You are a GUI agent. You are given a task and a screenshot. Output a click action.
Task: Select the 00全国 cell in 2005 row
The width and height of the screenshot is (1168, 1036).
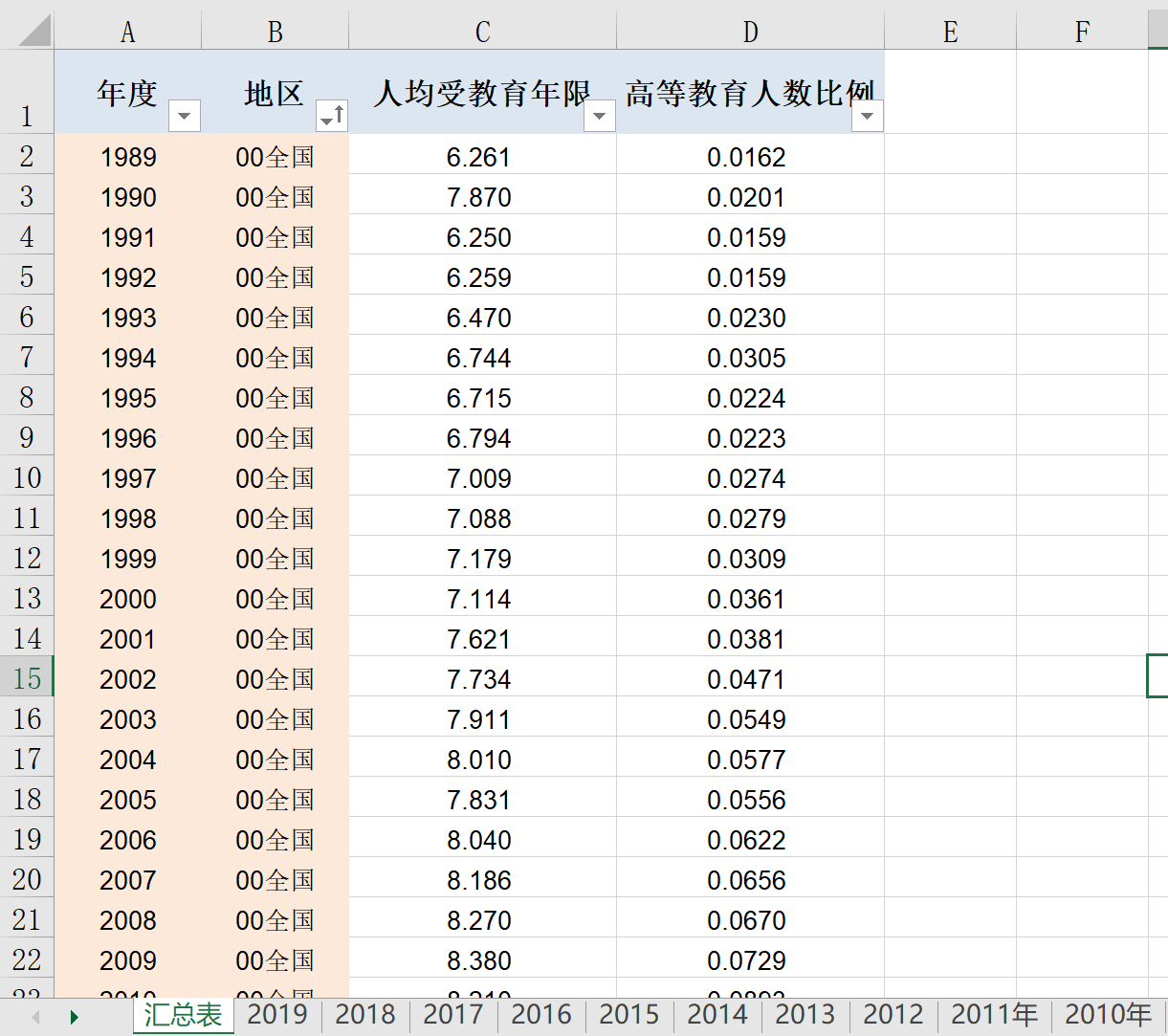[x=275, y=799]
